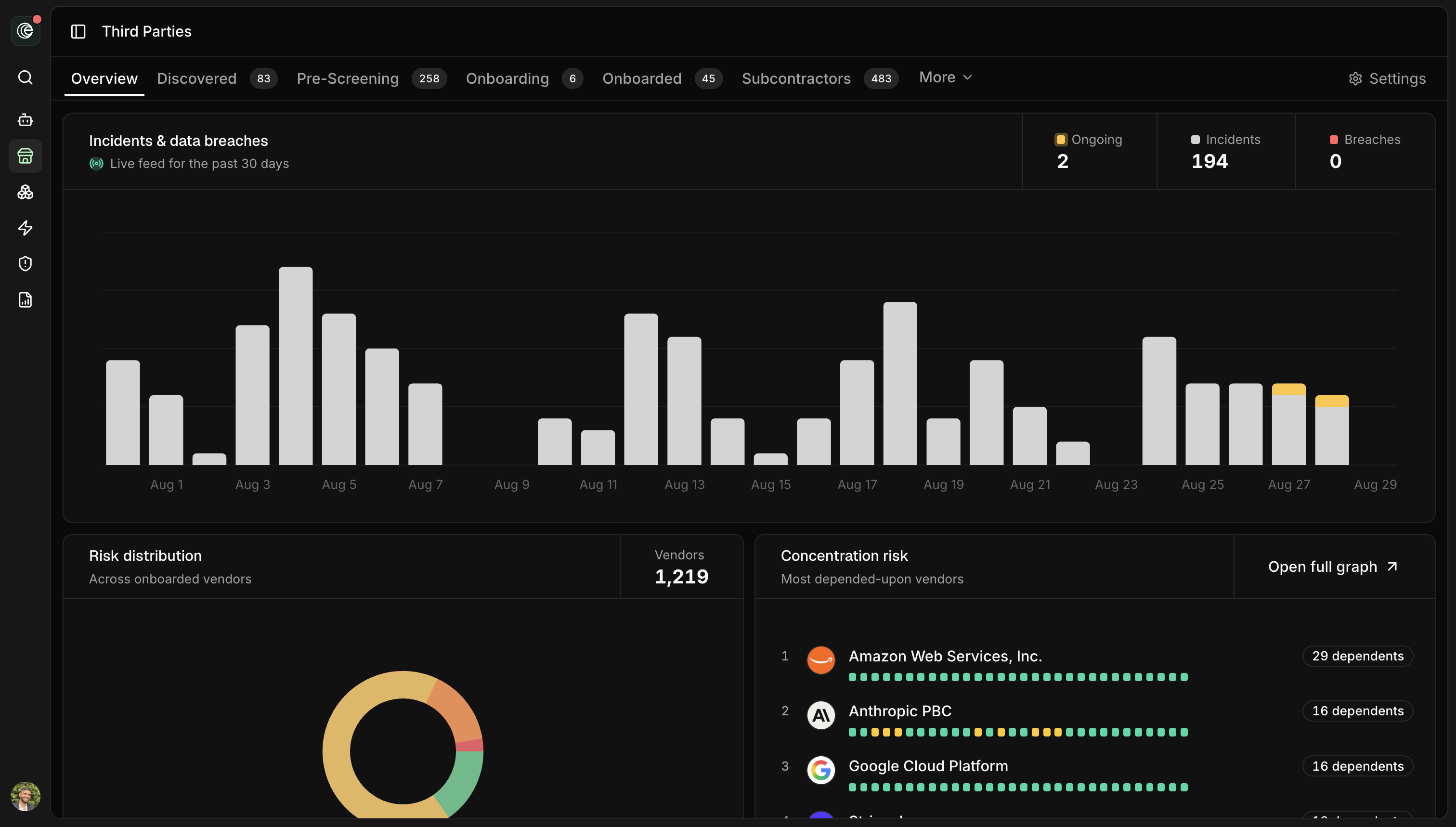Screen dimensions: 1456x827
Task: Click the yellow ongoing segment on Aug 28 bar
Action: point(1332,401)
